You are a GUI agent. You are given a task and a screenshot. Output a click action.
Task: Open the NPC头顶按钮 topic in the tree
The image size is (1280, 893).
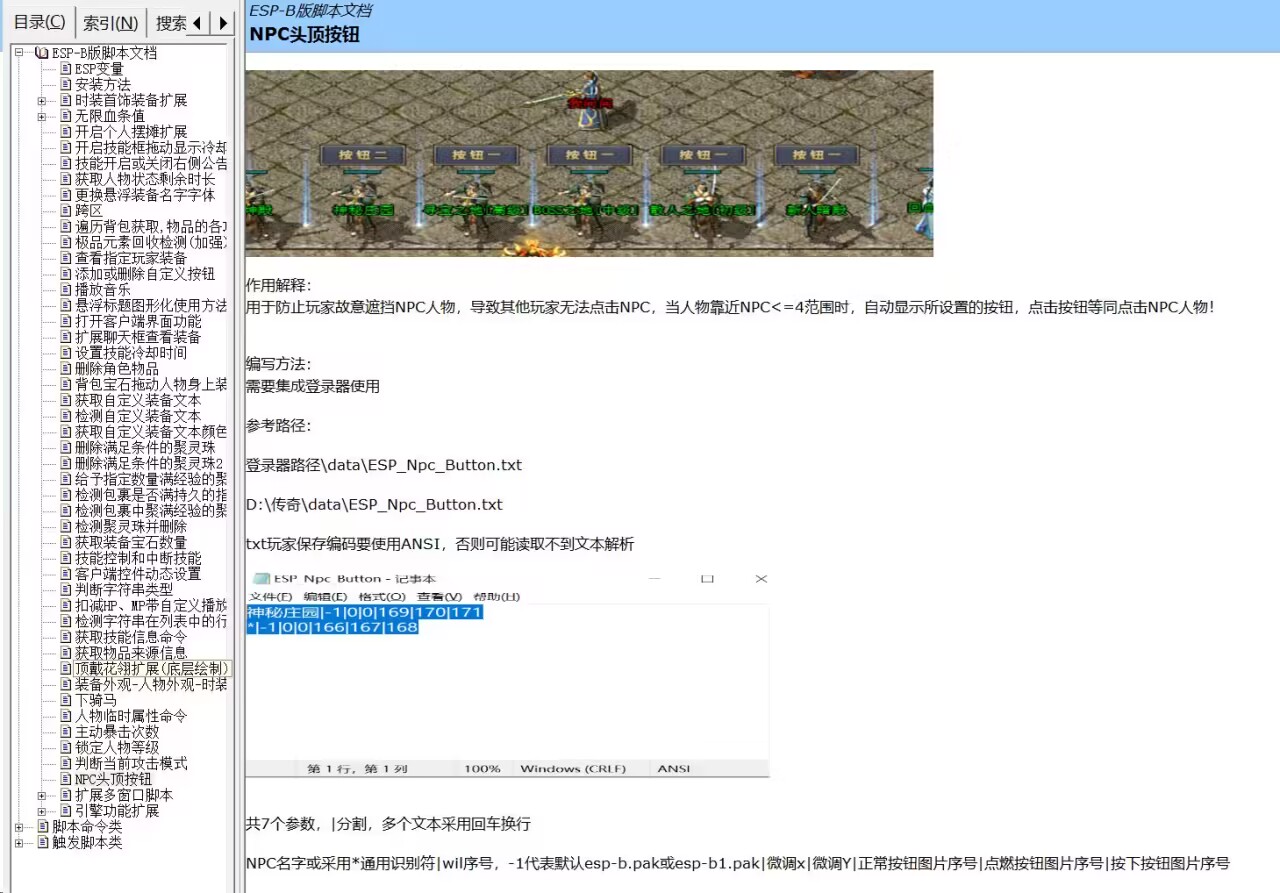point(113,779)
